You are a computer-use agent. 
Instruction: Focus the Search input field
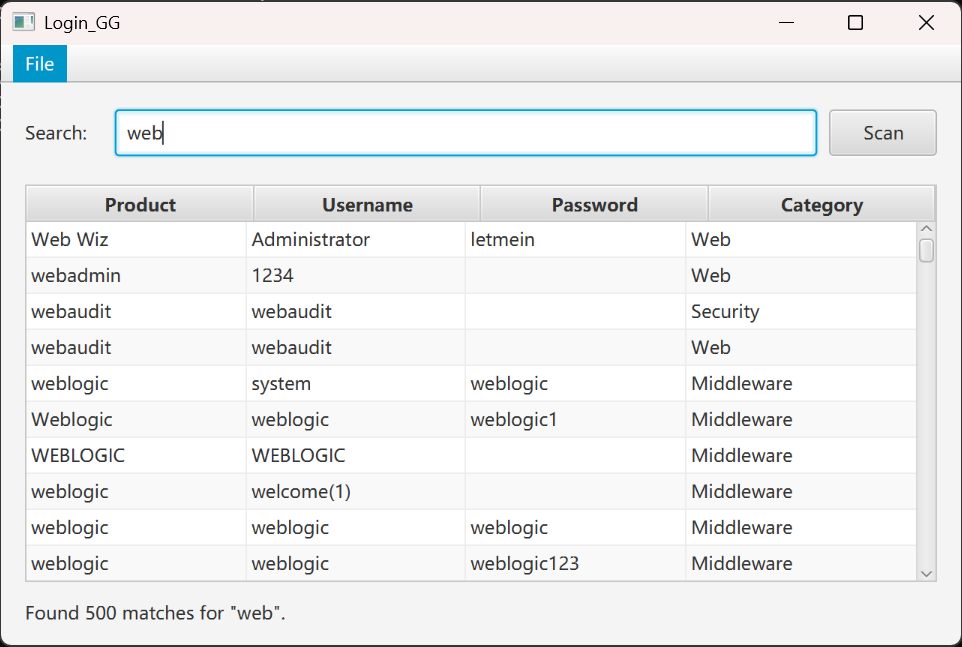[466, 133]
